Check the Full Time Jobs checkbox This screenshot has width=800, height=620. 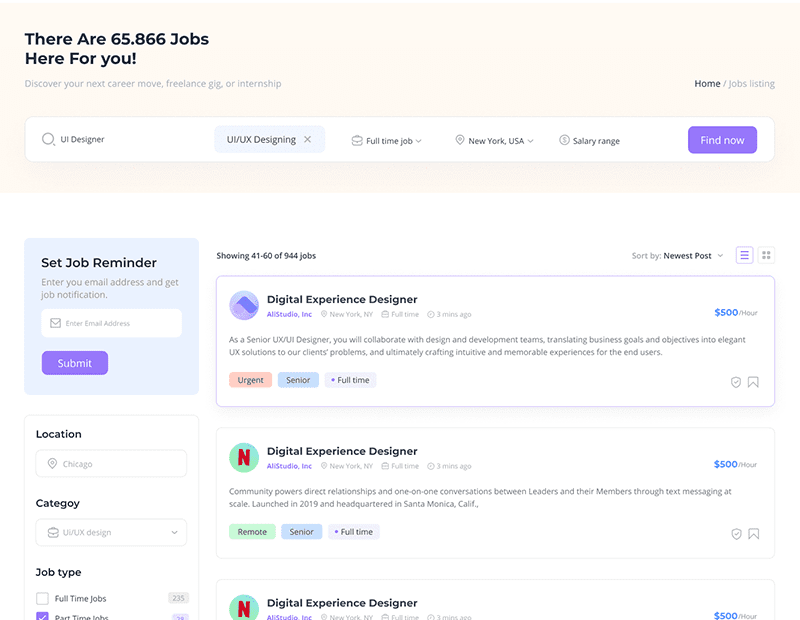42,599
